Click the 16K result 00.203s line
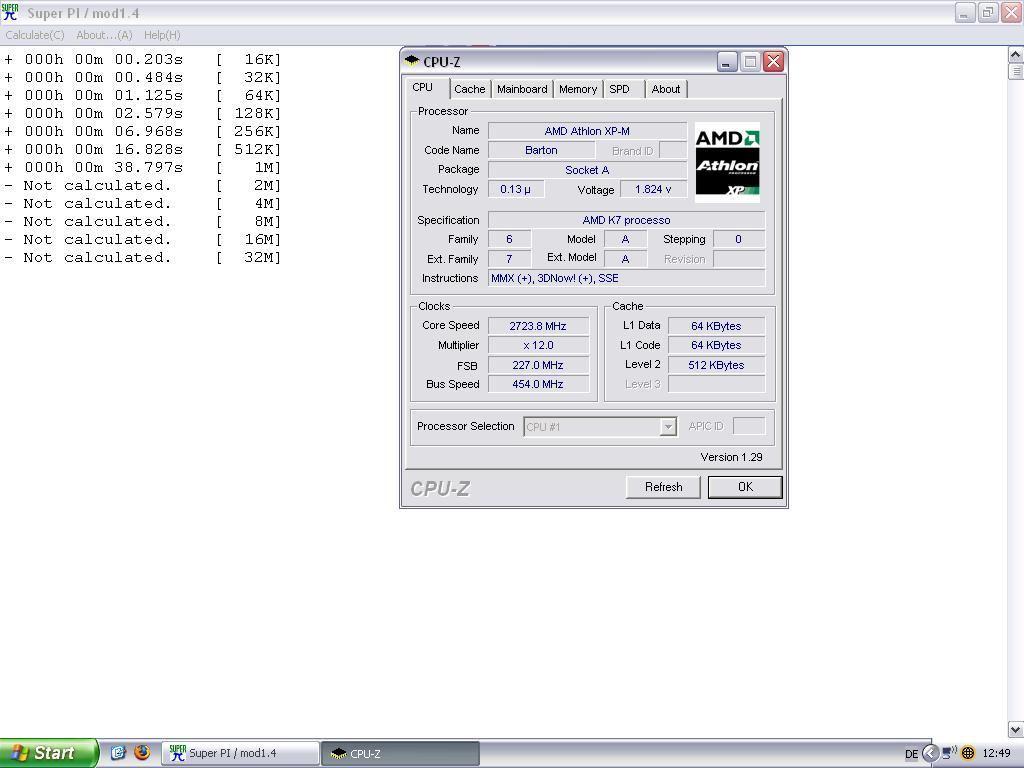 (142, 59)
